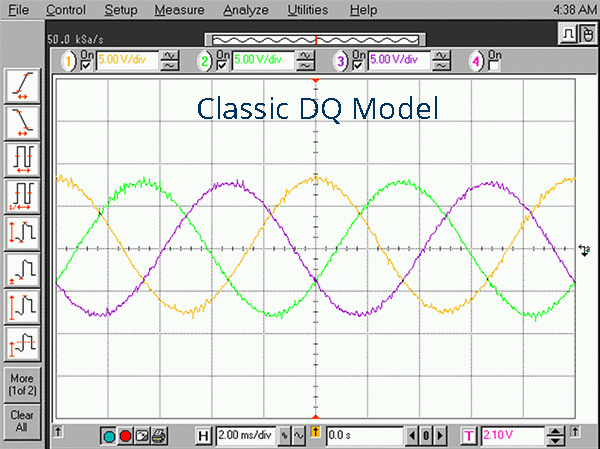Click the graphical interface mode icon top right
The image size is (600, 449).
click(568, 35)
